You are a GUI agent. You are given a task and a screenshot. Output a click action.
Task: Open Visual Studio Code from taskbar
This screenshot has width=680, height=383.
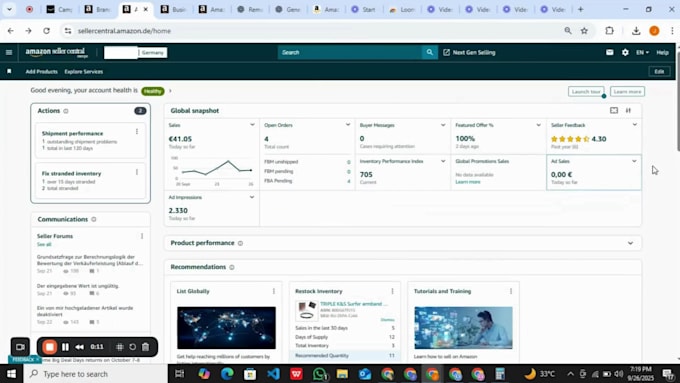(273, 374)
